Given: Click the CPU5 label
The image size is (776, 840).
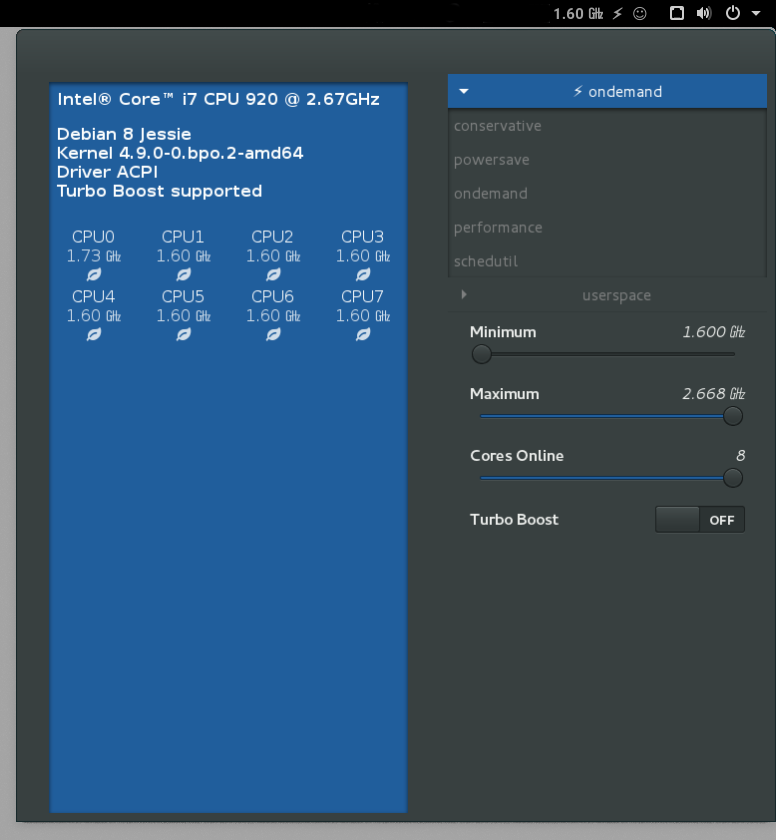Looking at the screenshot, I should pyautogui.click(x=183, y=297).
